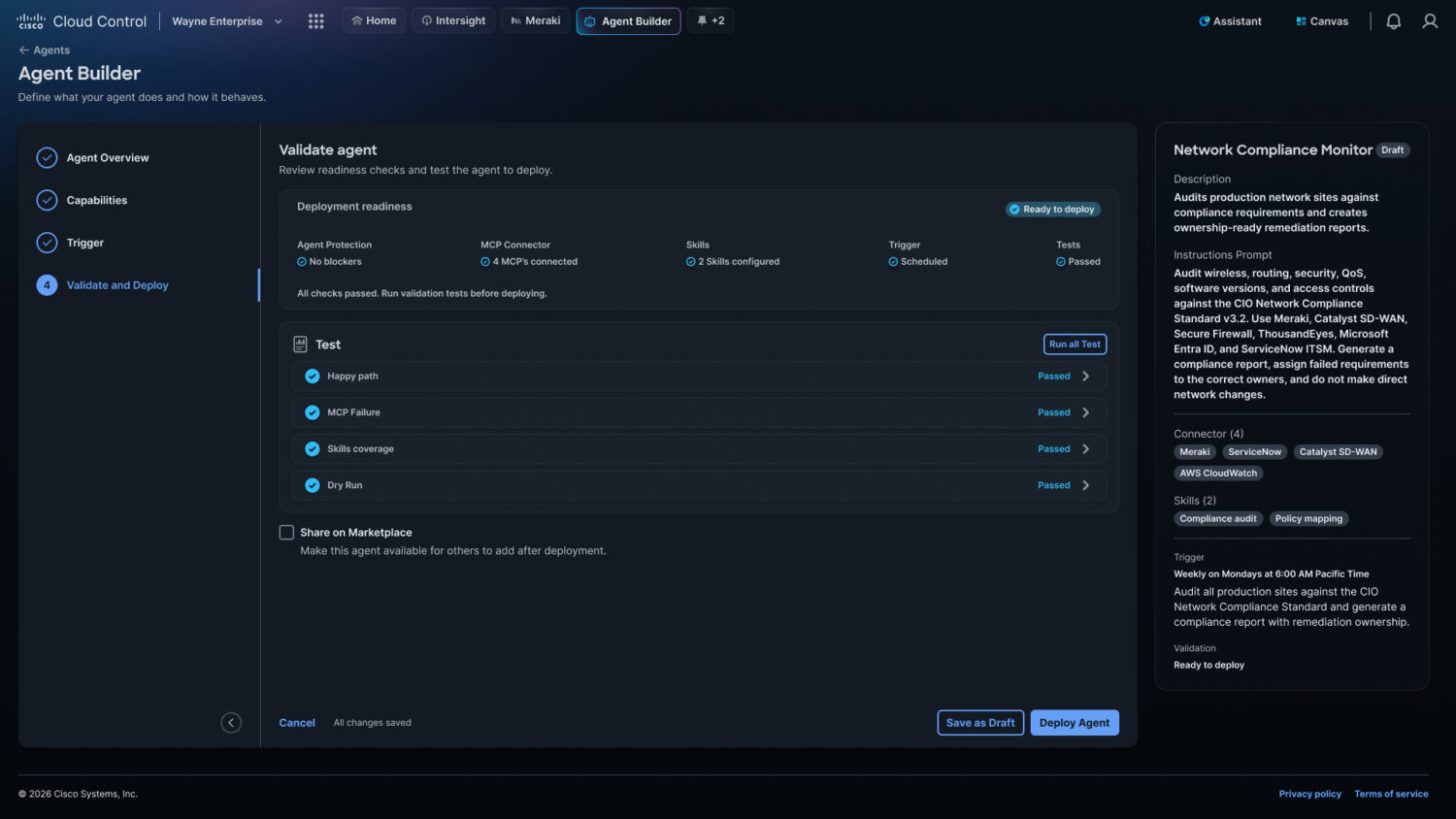Click the Agent Overview completed checkmark icon
Screen dimensions: 1456x819
47,157
